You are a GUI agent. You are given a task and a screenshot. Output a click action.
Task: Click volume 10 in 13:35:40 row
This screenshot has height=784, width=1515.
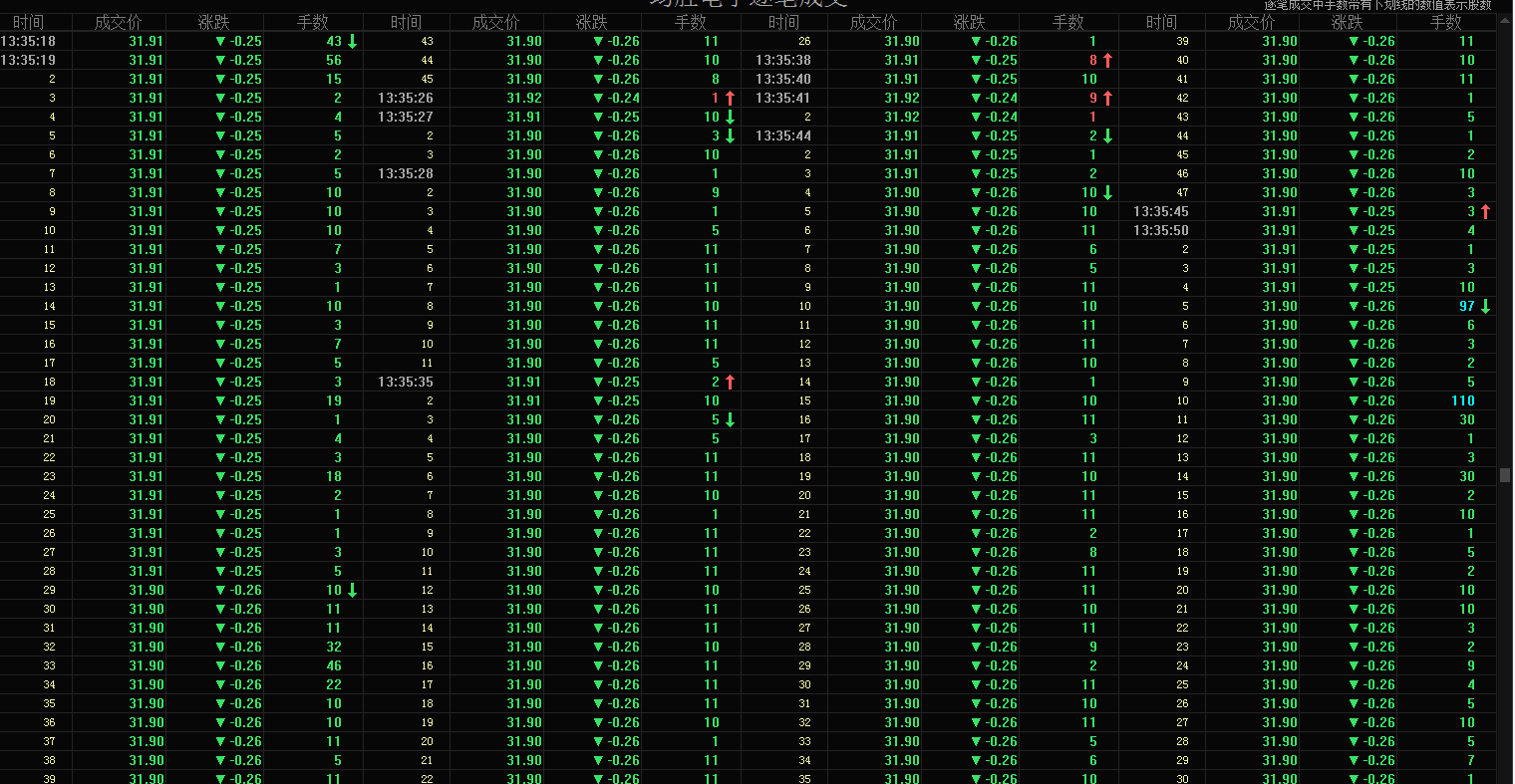[x=1089, y=80]
